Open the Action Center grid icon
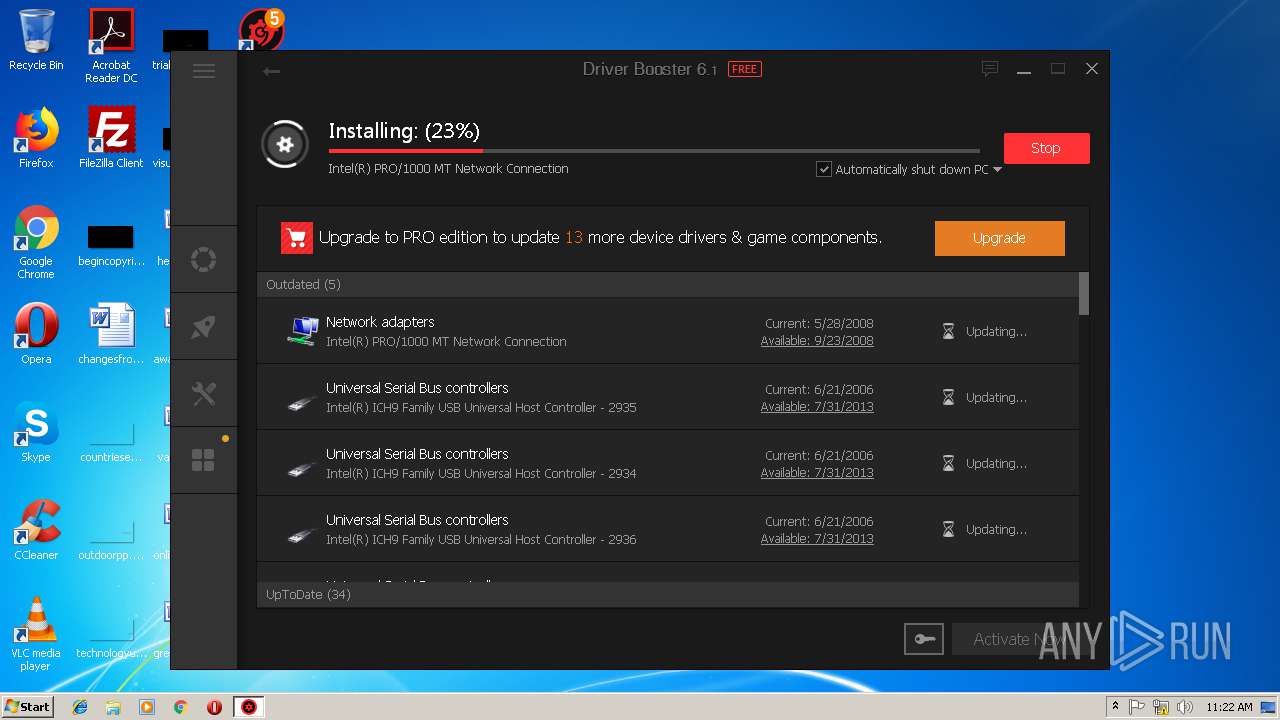The height and width of the screenshot is (720, 1280). click(204, 460)
